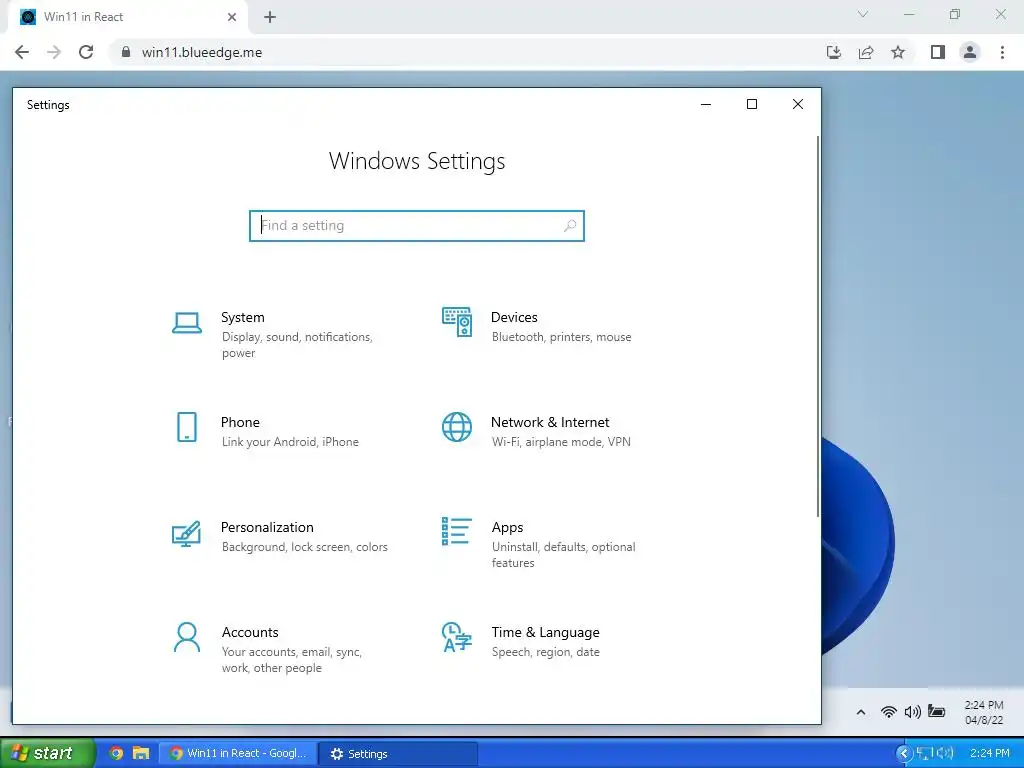Click the XP start button
This screenshot has width=1024, height=768.
click(47, 753)
